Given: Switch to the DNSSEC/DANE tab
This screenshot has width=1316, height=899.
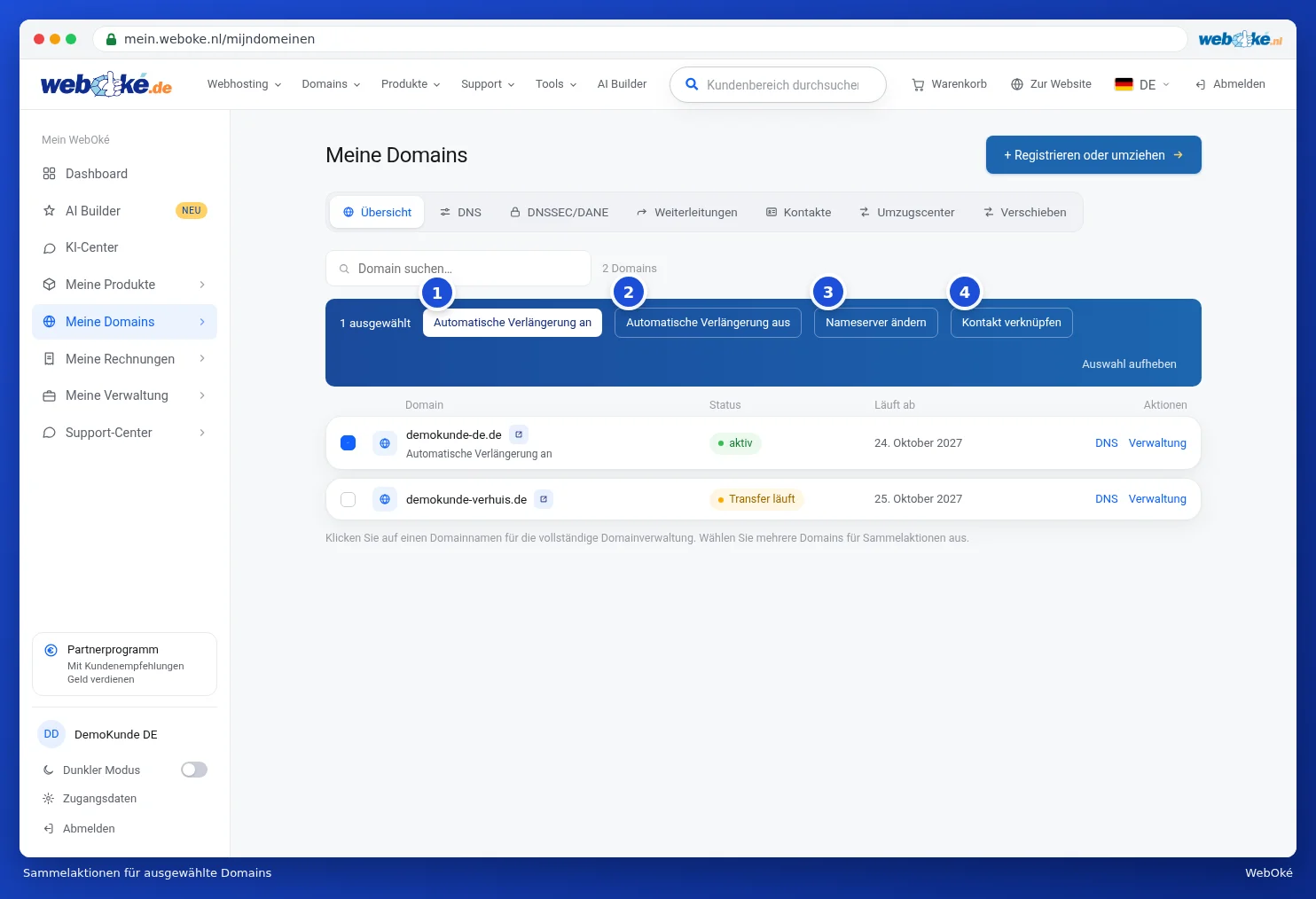Looking at the screenshot, I should tap(560, 213).
